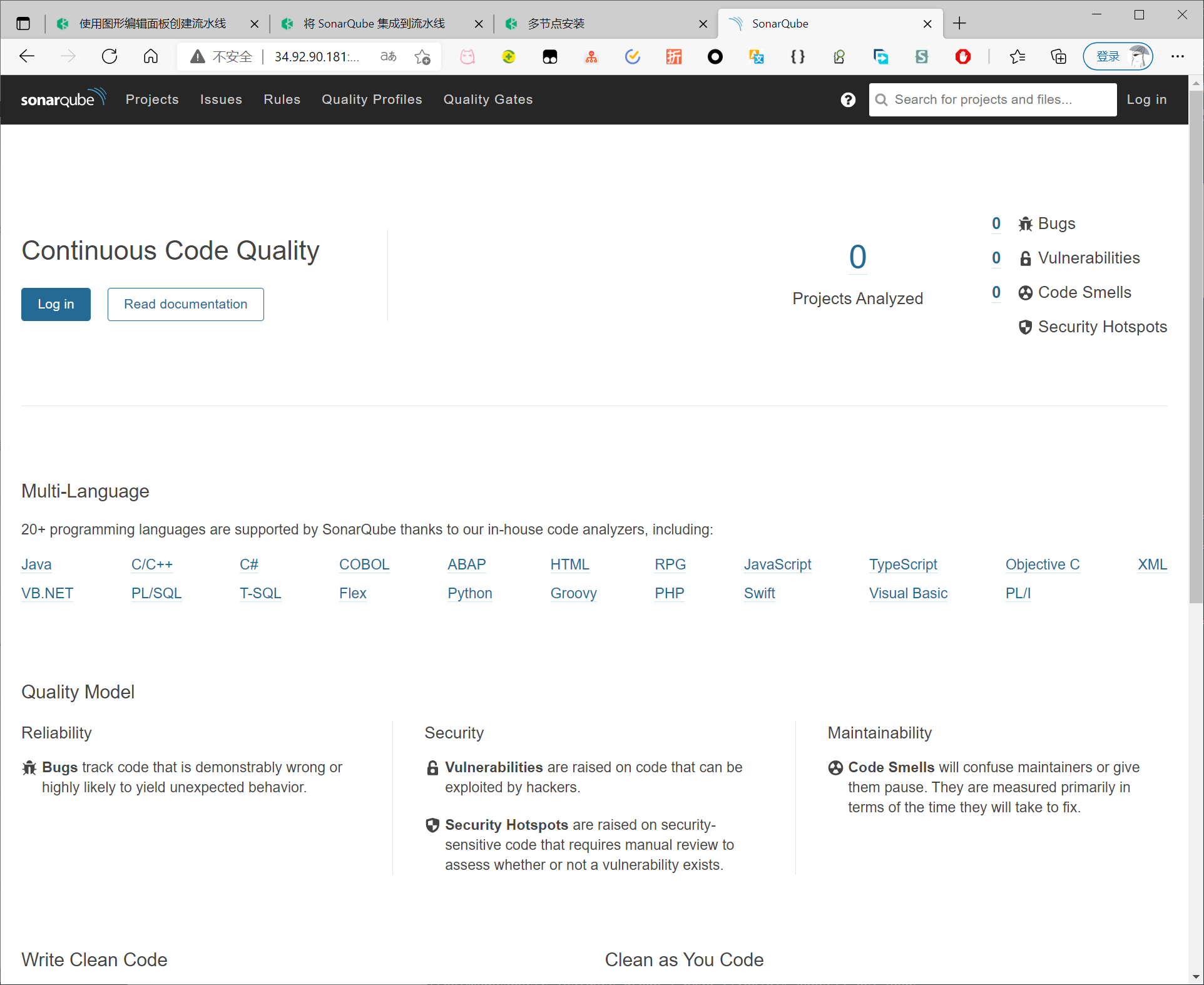Click the Vulnerabilities count link
This screenshot has height=985, width=1204.
click(x=996, y=258)
